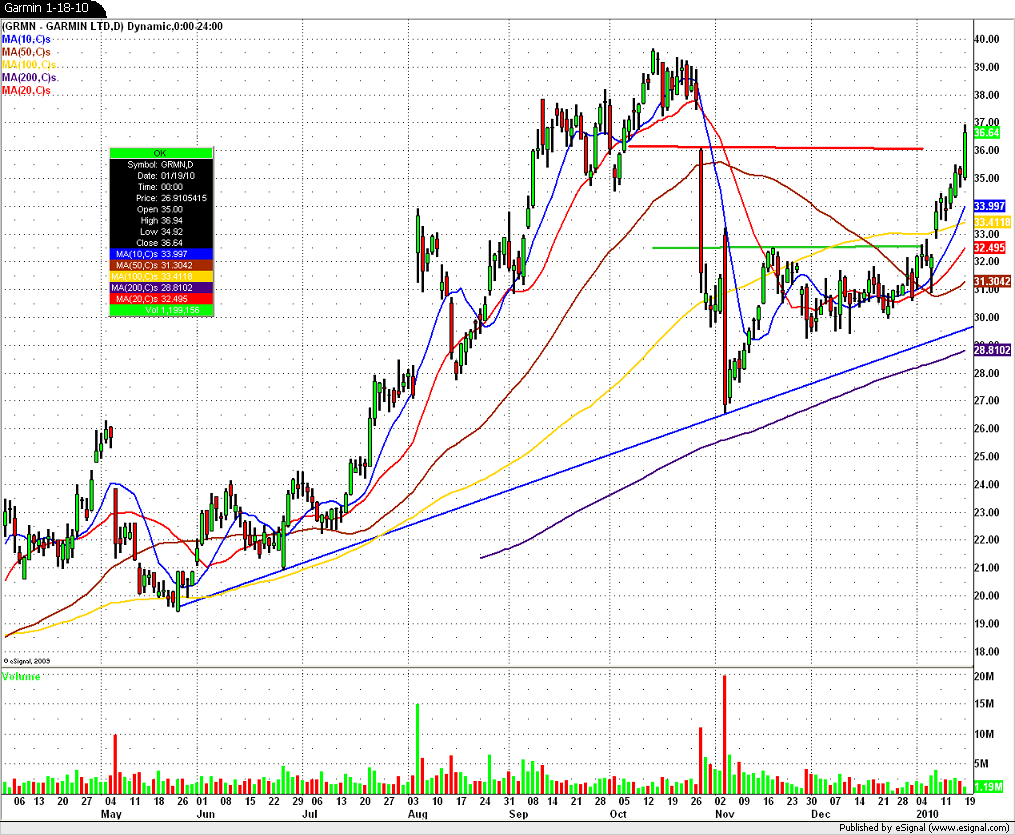Image resolution: width=1015 pixels, height=835 pixels.
Task: Click the 'Close 36.64' row
Action: (161, 243)
